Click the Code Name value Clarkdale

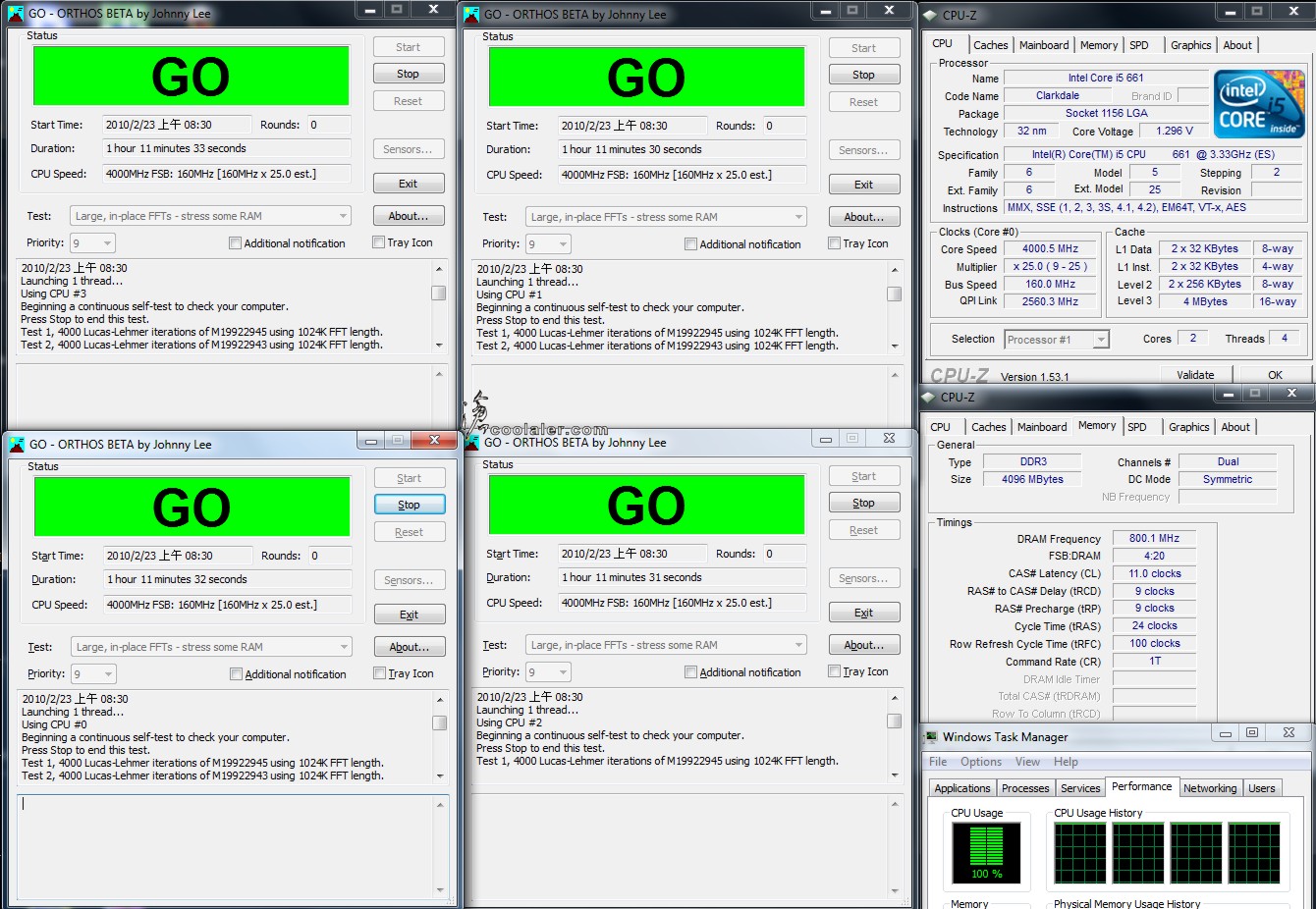click(1058, 96)
